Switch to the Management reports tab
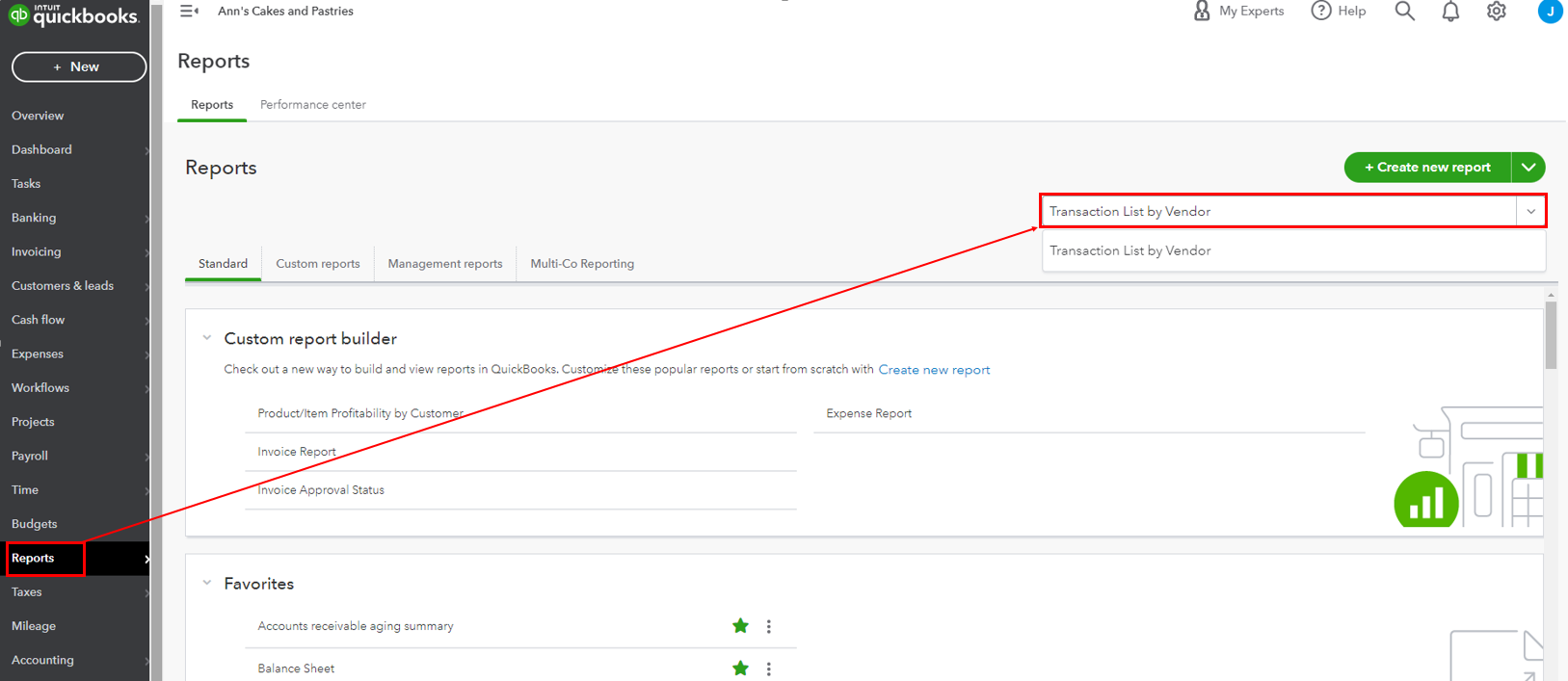 pyautogui.click(x=445, y=263)
